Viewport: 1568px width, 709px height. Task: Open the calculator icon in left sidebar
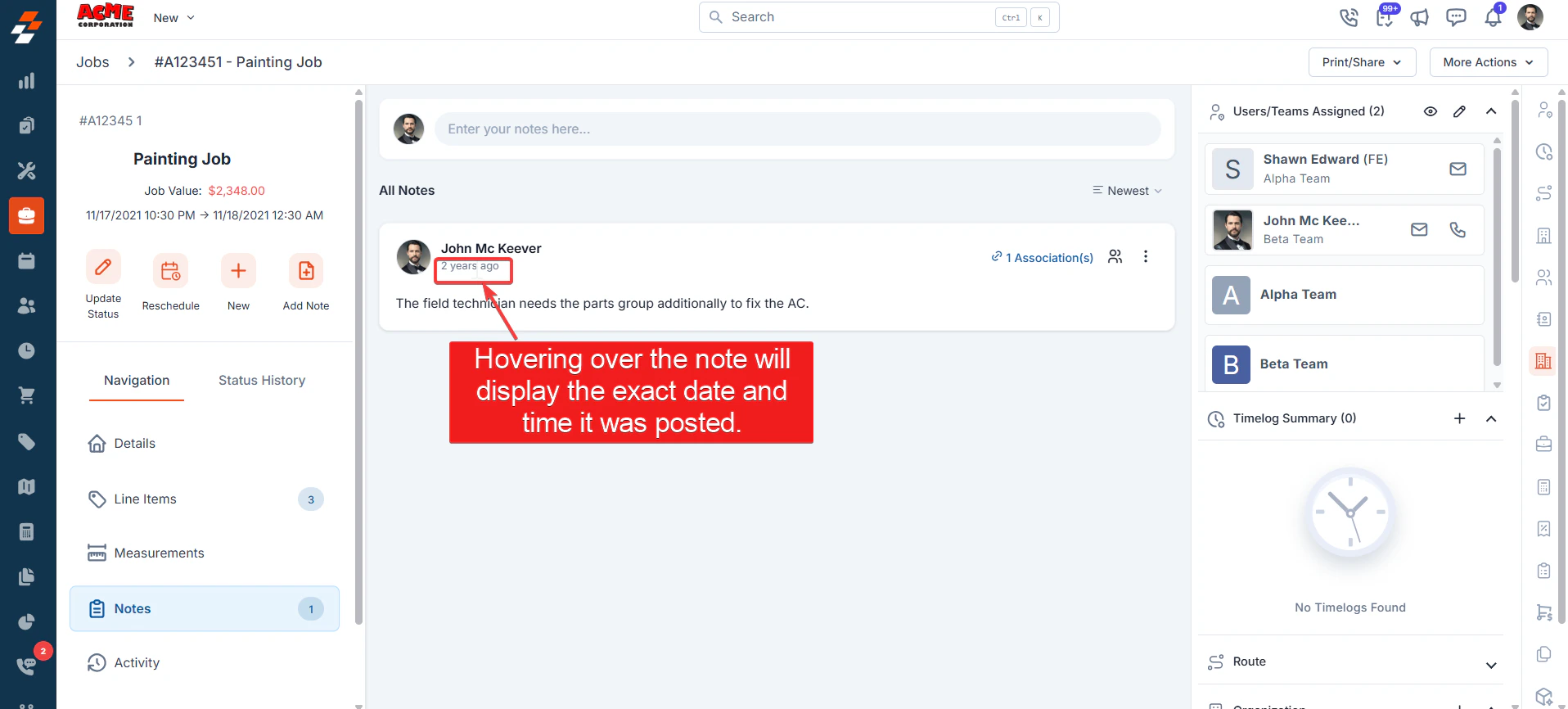(x=26, y=531)
